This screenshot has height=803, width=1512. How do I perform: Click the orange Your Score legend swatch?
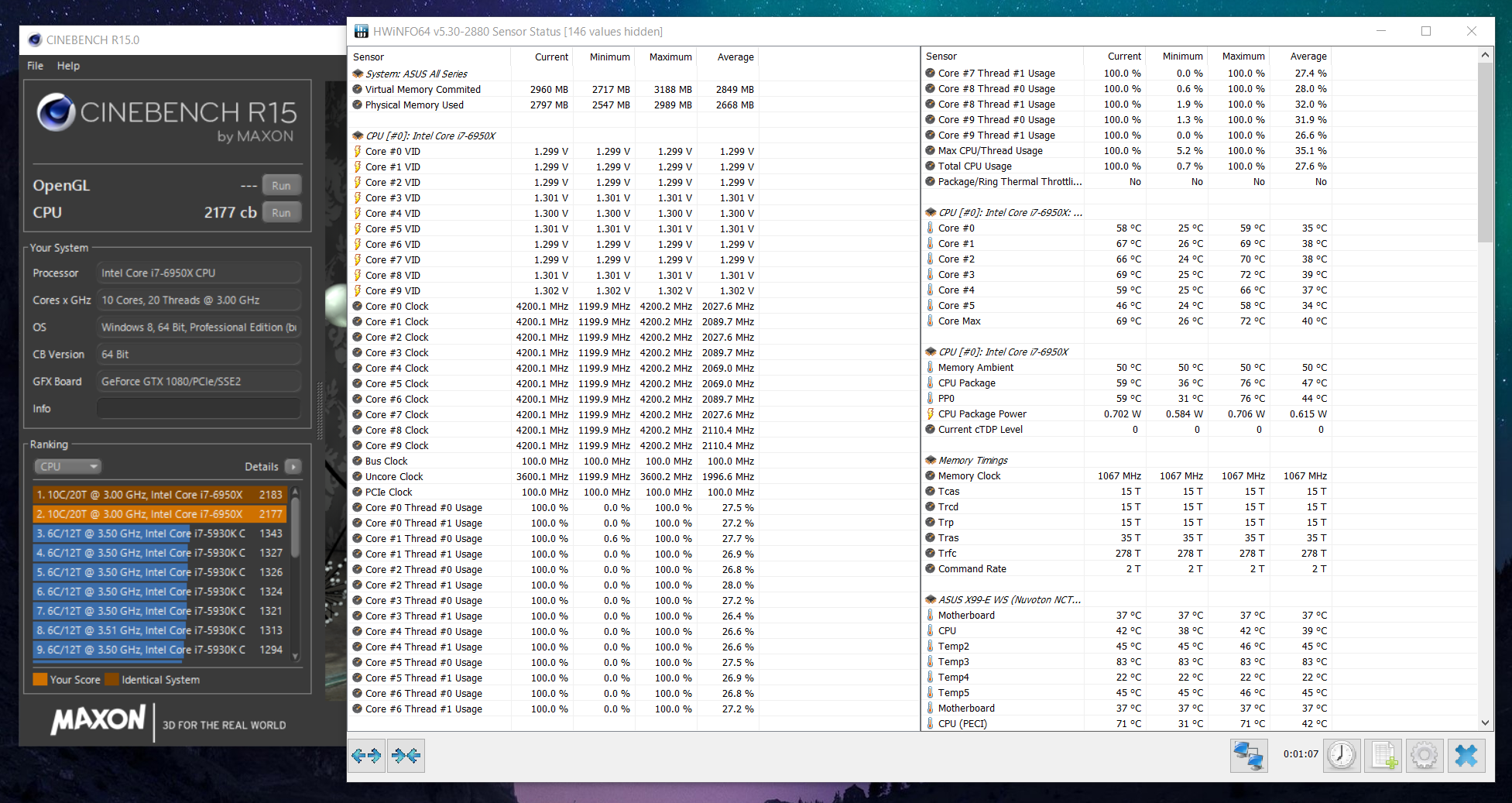click(x=40, y=680)
